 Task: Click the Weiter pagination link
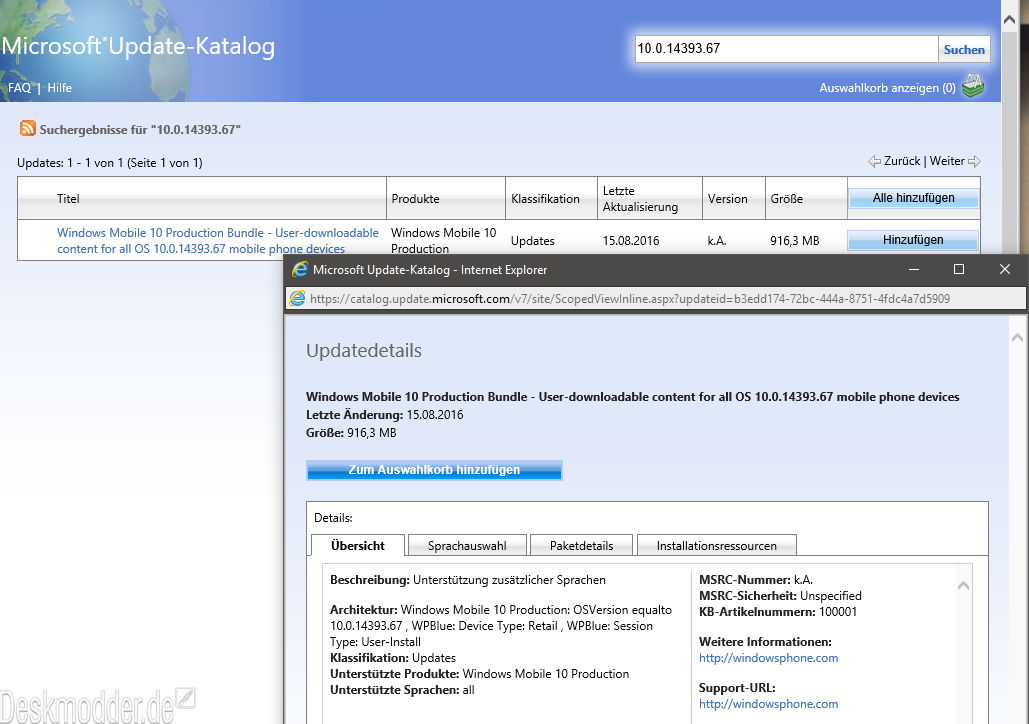click(947, 161)
